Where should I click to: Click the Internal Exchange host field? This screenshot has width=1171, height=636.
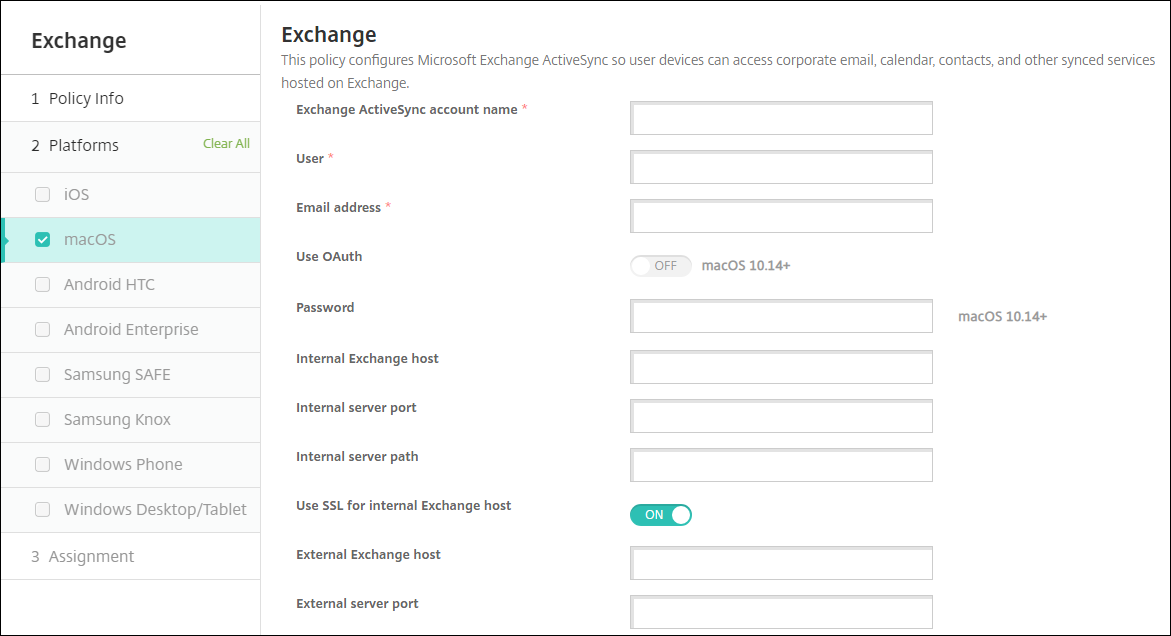coord(781,367)
